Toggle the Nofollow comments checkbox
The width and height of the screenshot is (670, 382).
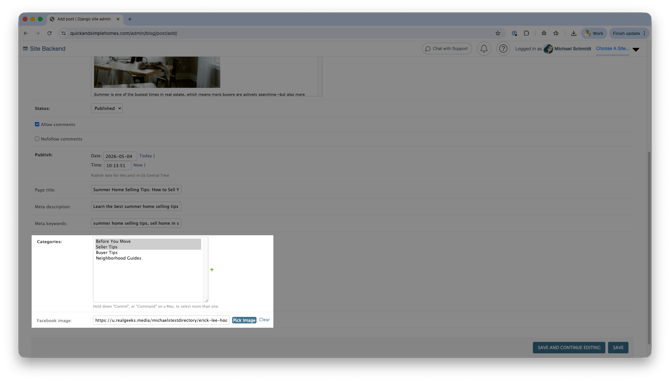37,139
